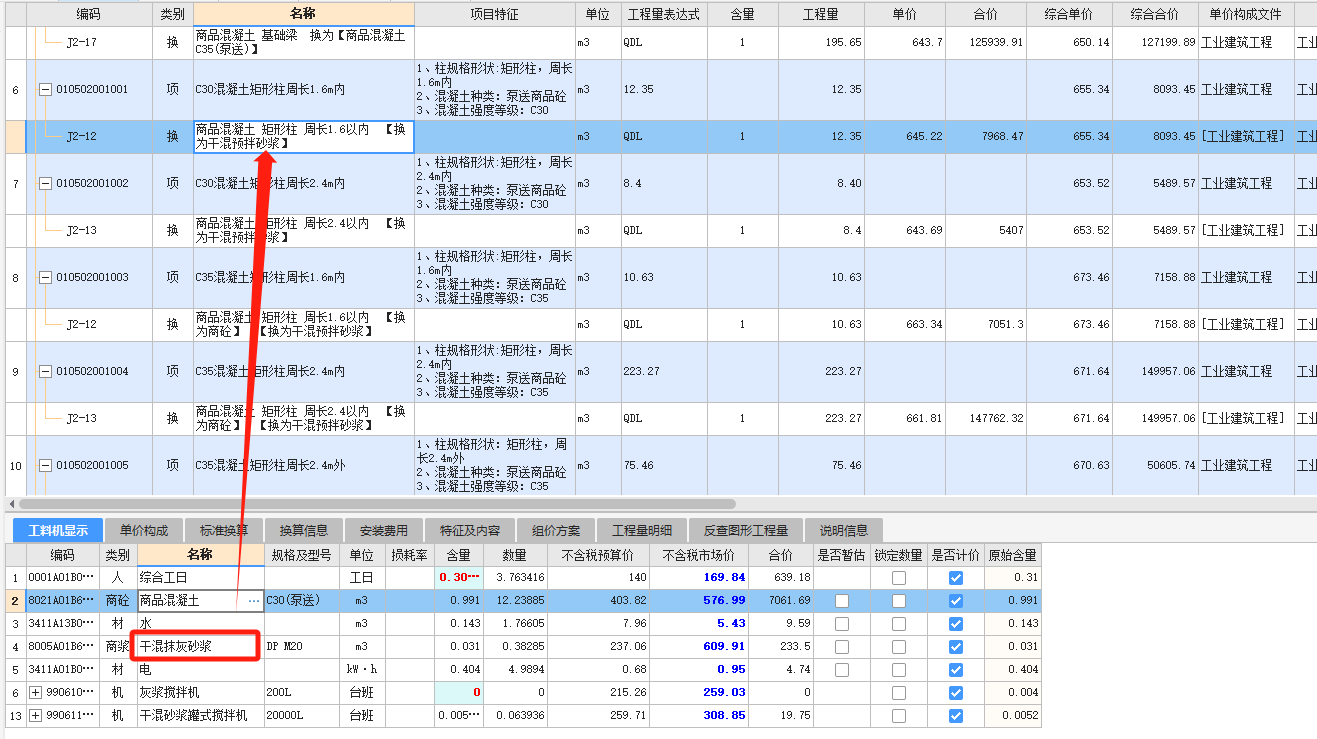1317x739 pixels.
Task: Collapse item 010502001002 tree node
Action: [45, 183]
